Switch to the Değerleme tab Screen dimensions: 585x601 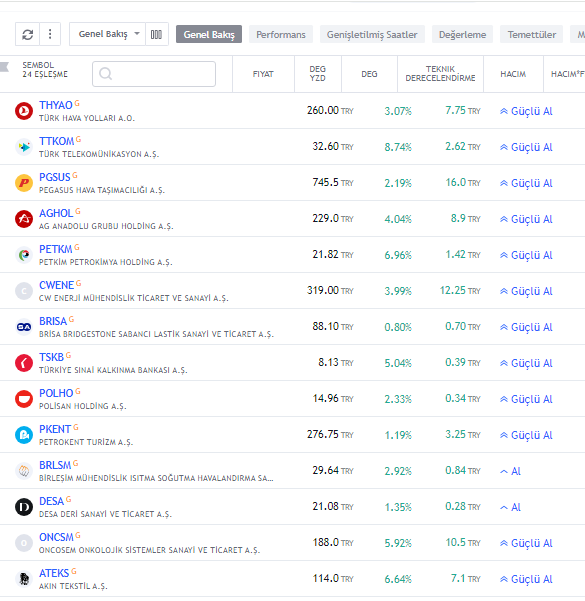pos(462,34)
